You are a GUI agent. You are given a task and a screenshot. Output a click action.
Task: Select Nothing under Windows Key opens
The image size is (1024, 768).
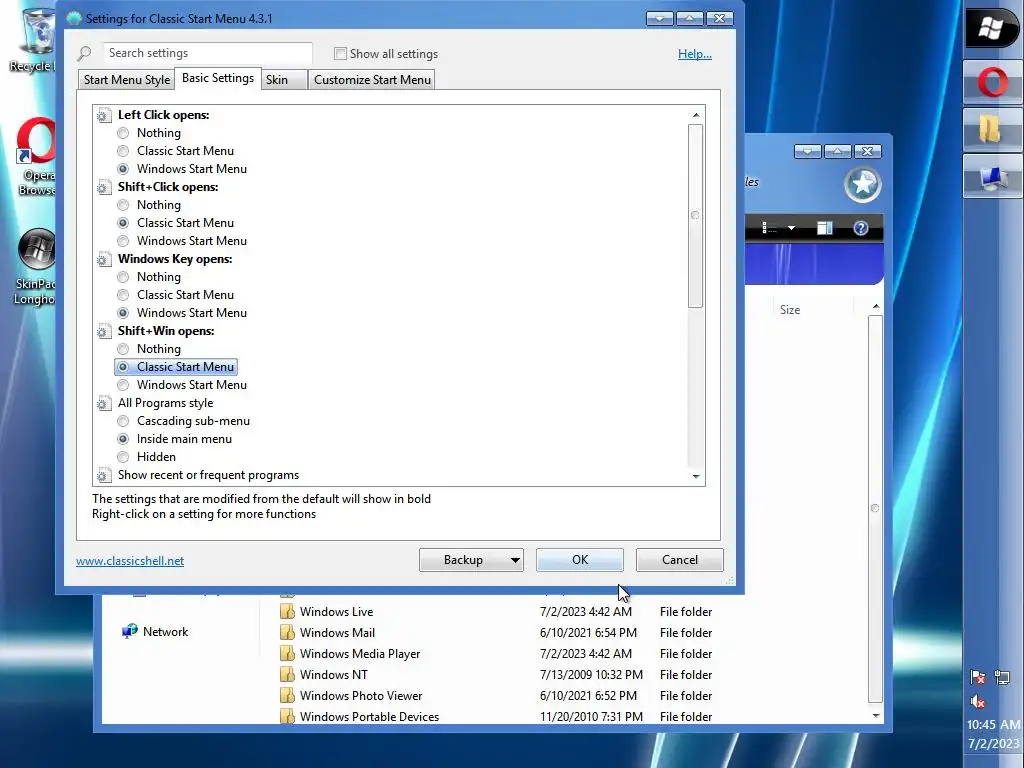point(123,277)
